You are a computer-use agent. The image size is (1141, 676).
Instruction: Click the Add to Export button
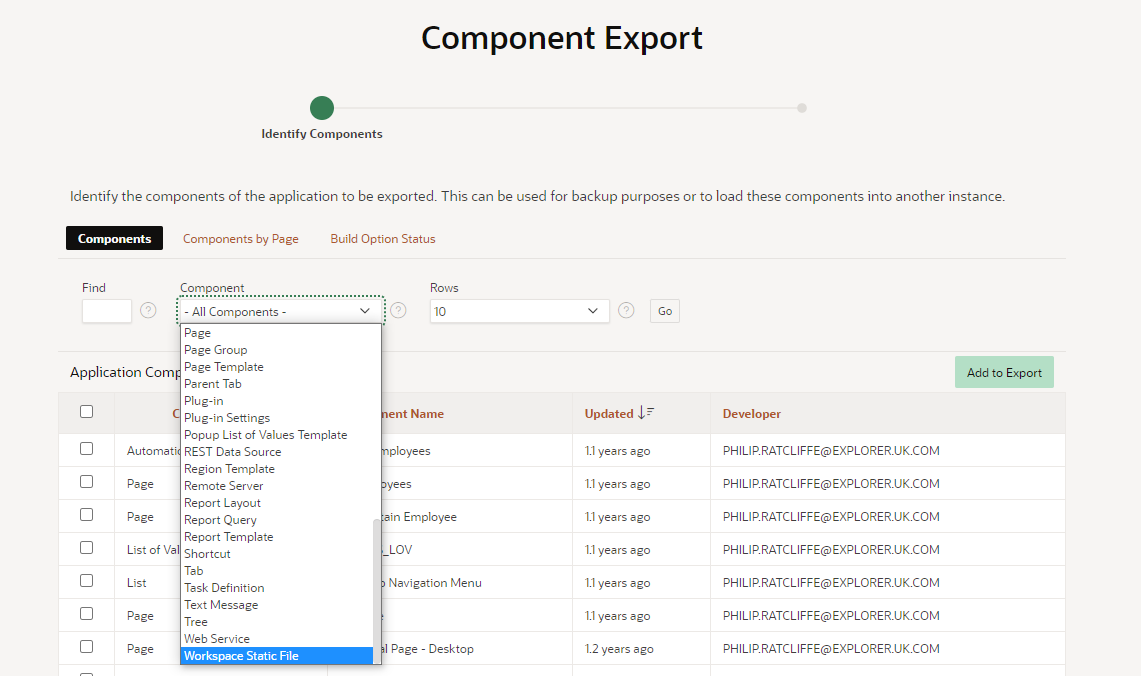tap(1003, 372)
